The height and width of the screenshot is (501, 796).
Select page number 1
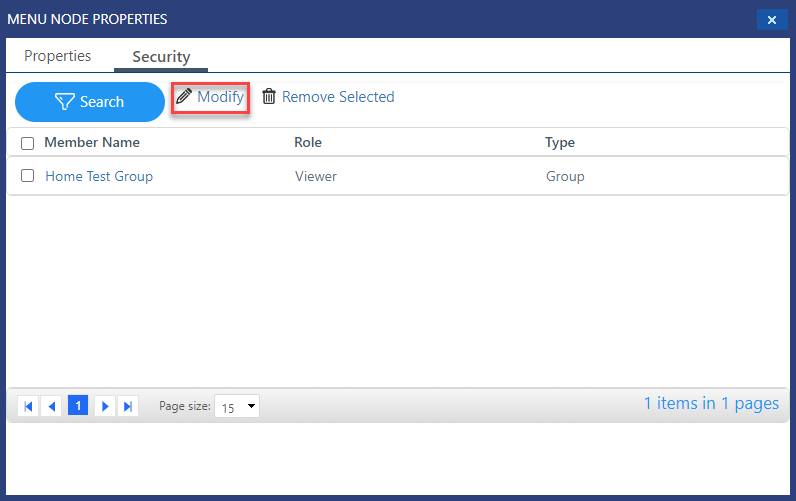coord(78,405)
